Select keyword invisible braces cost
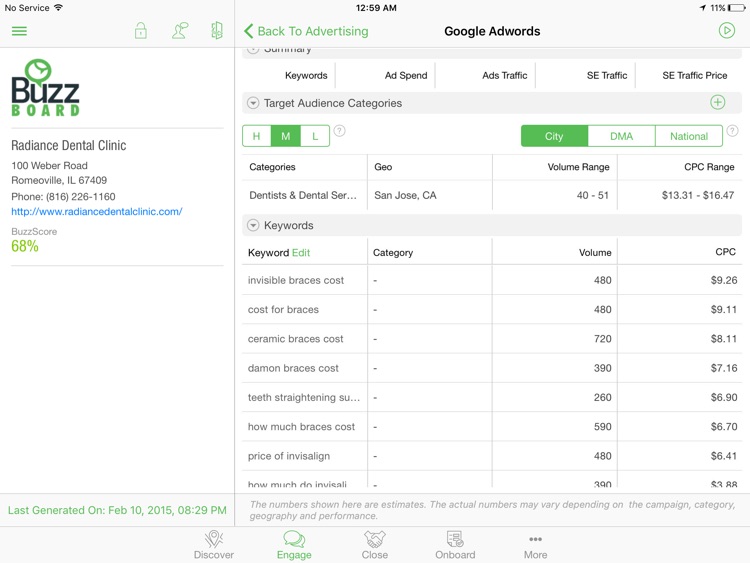Screen dimensions: 750x563 (296, 280)
